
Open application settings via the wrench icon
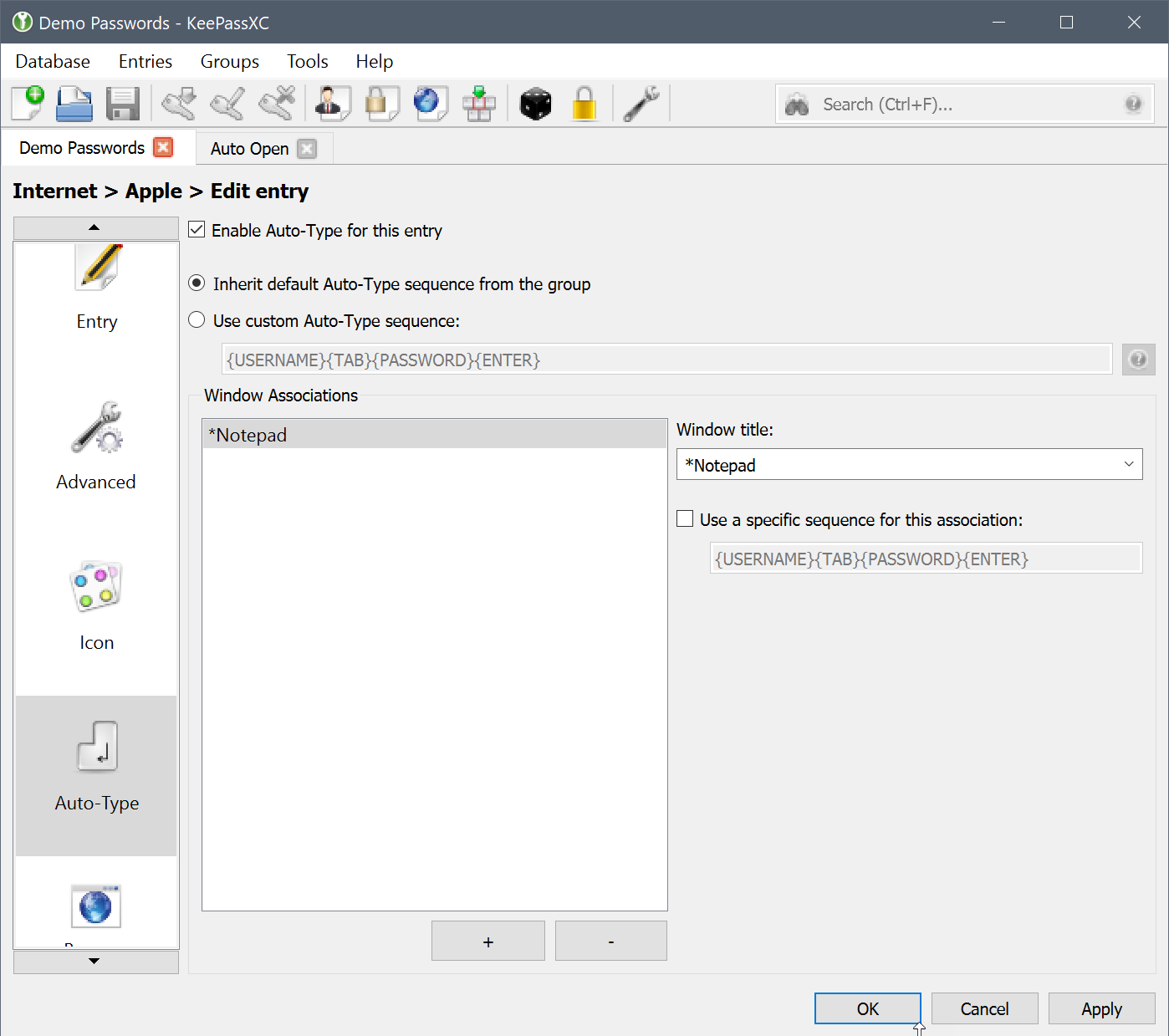click(641, 103)
